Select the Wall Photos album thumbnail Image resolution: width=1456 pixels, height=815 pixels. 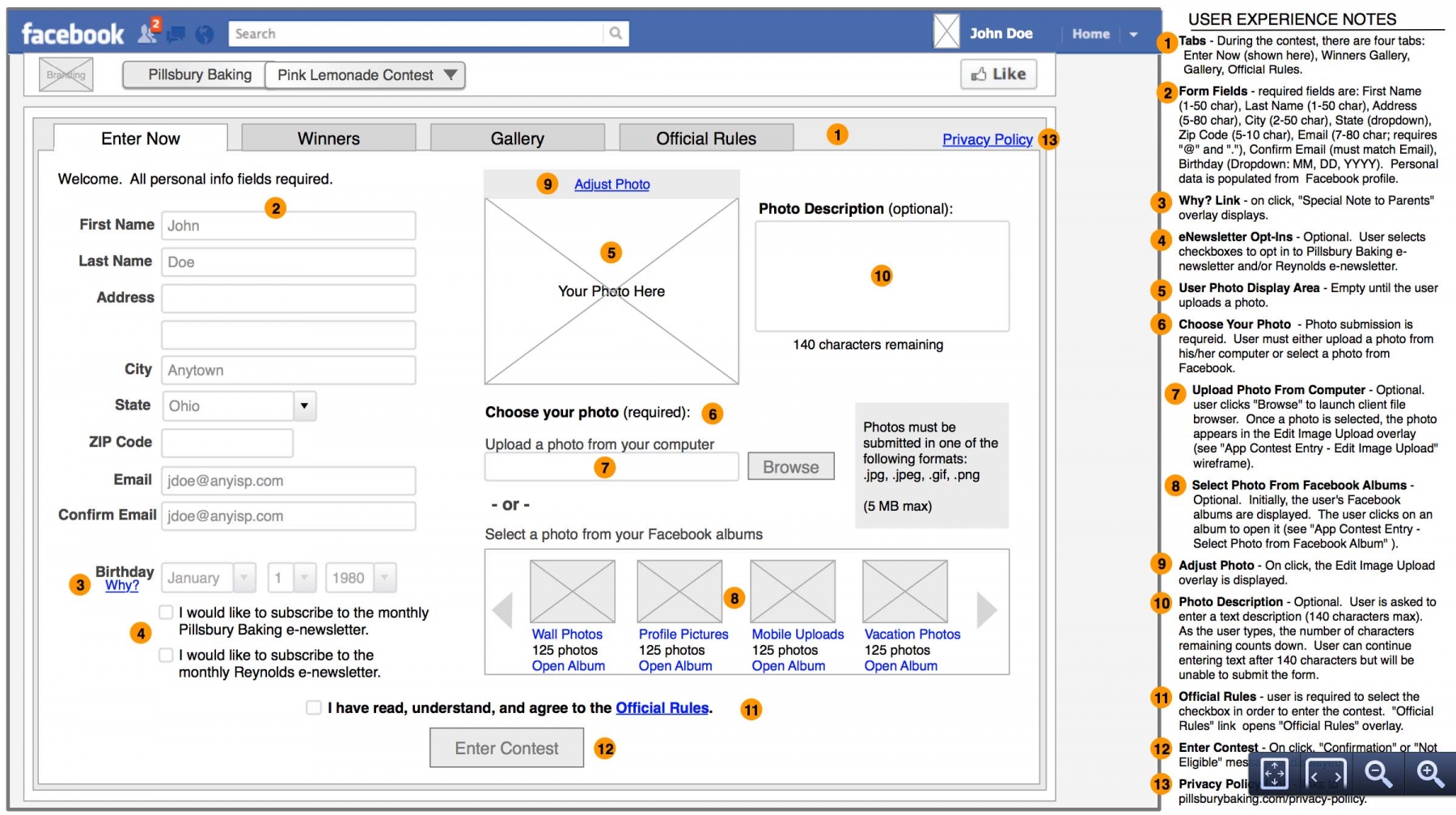click(x=573, y=592)
